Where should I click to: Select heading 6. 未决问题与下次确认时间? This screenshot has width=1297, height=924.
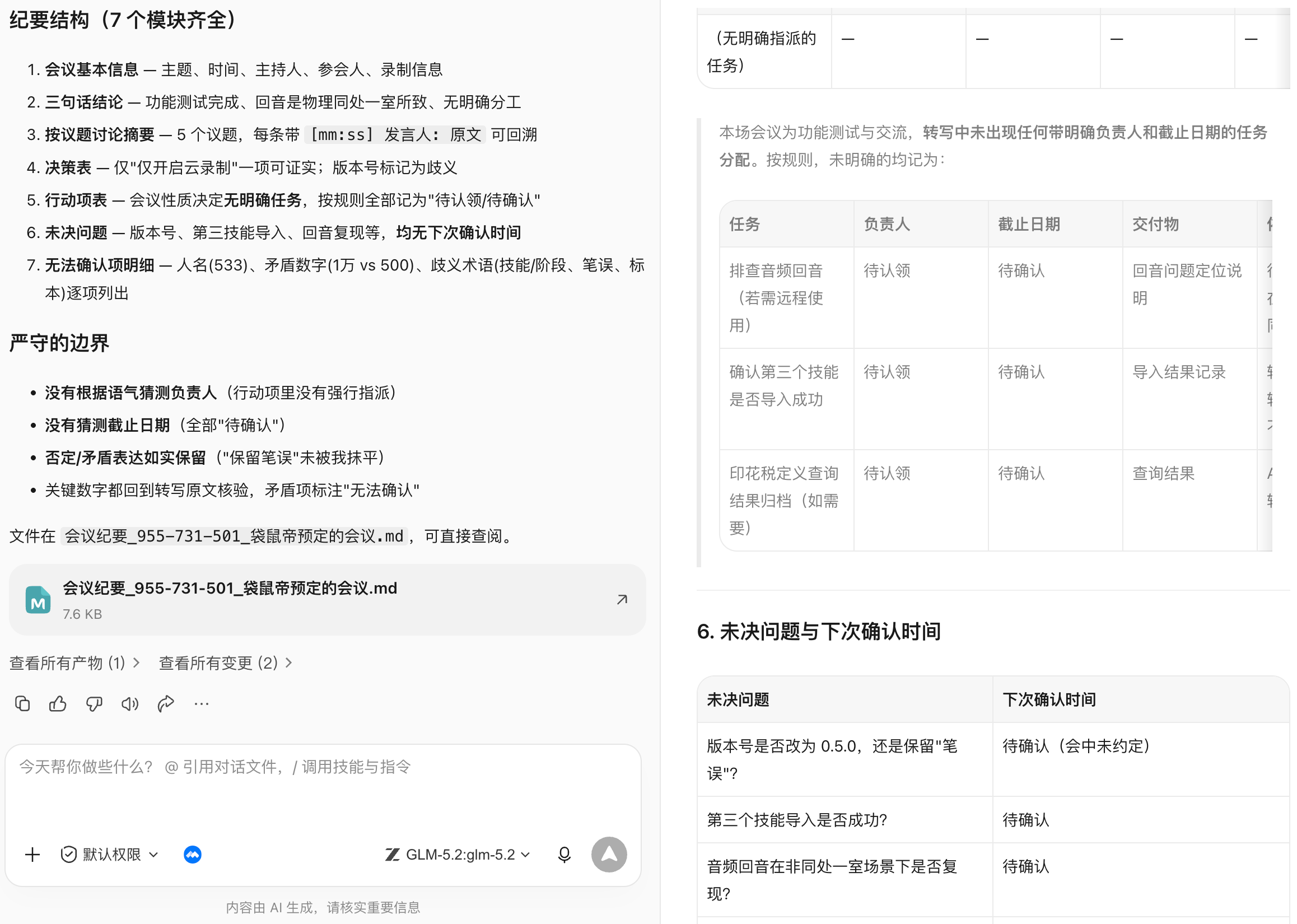click(819, 631)
